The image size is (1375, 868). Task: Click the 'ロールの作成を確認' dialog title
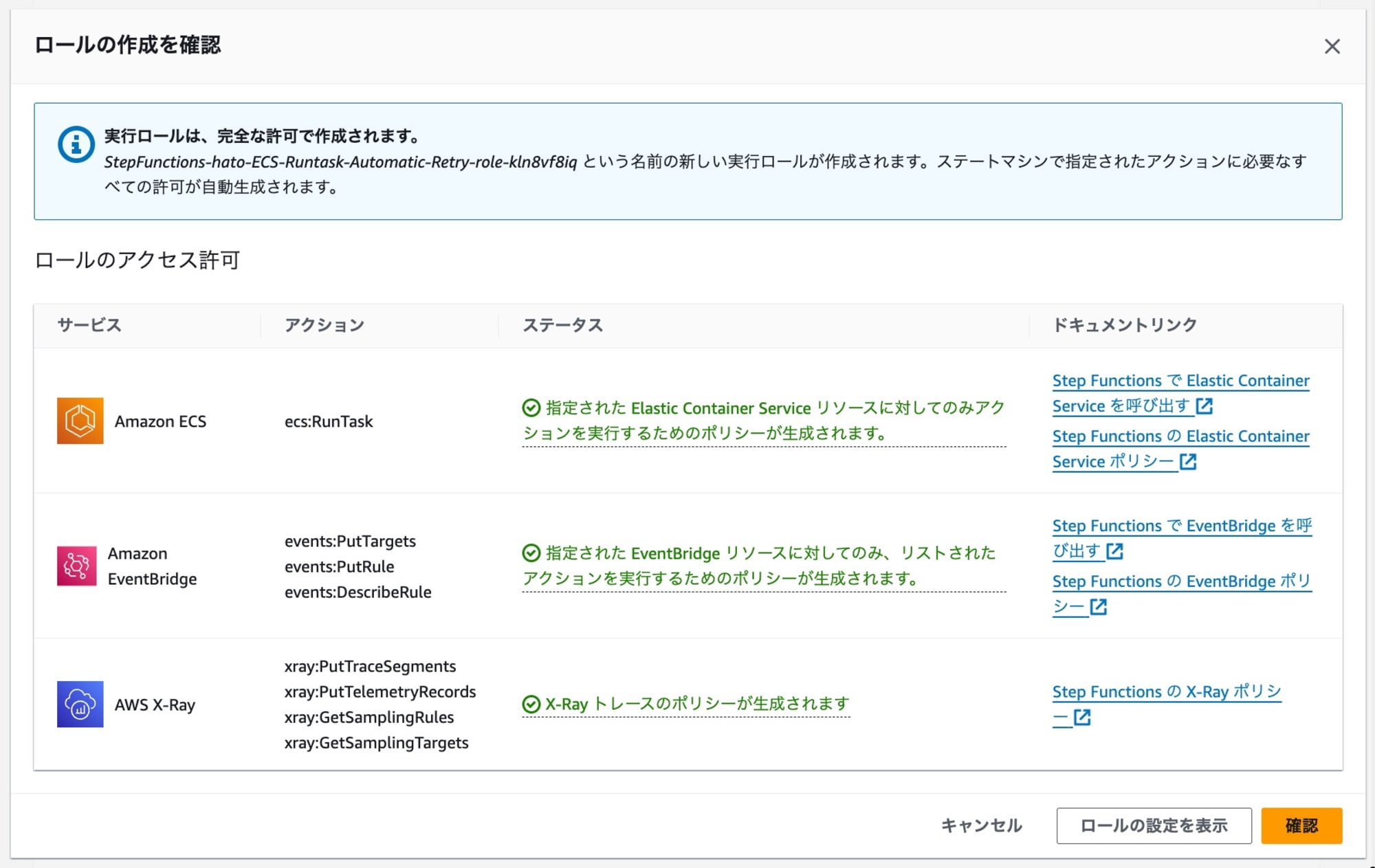pos(128,45)
